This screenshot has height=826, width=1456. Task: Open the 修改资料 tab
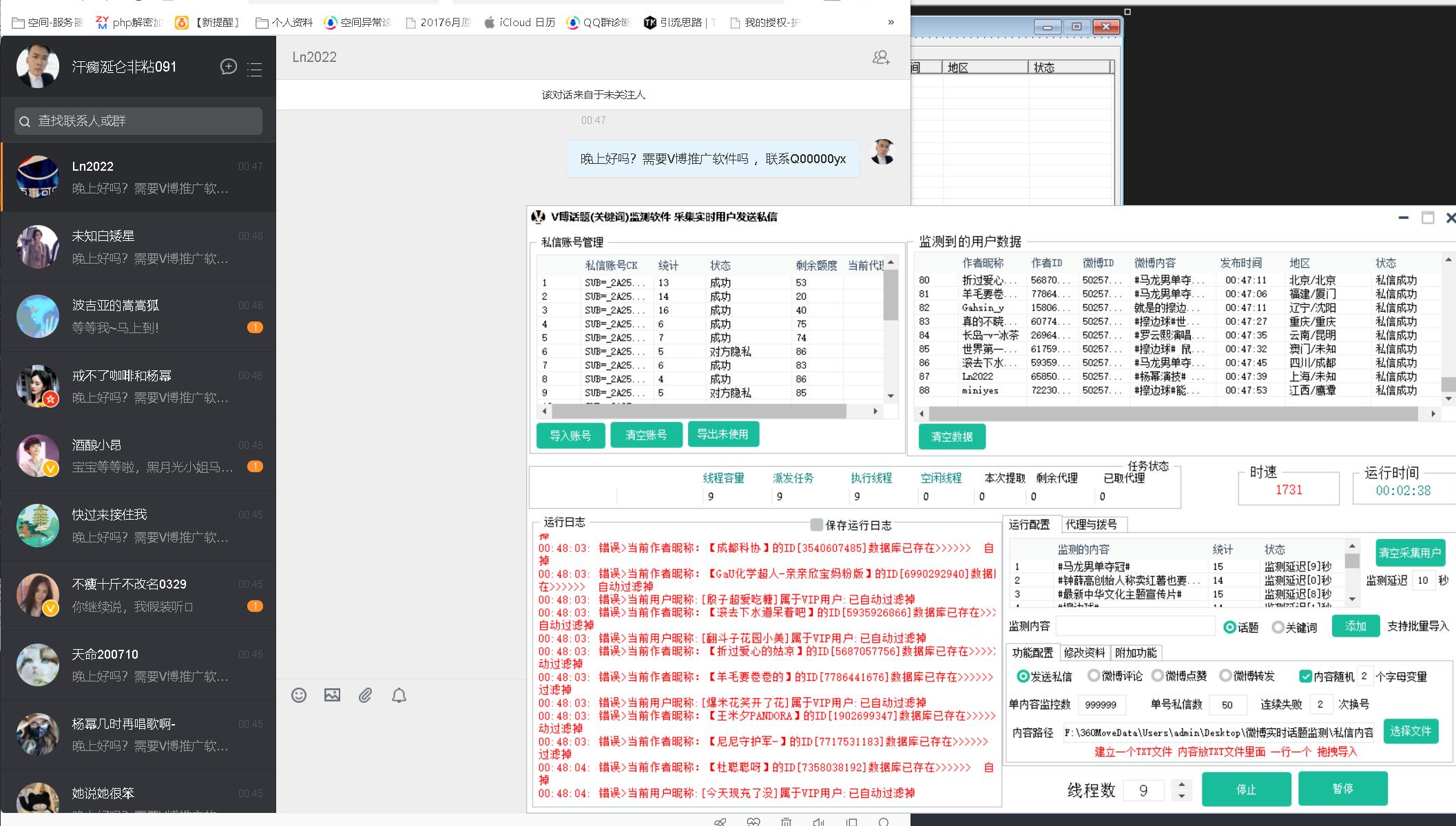coord(1084,653)
